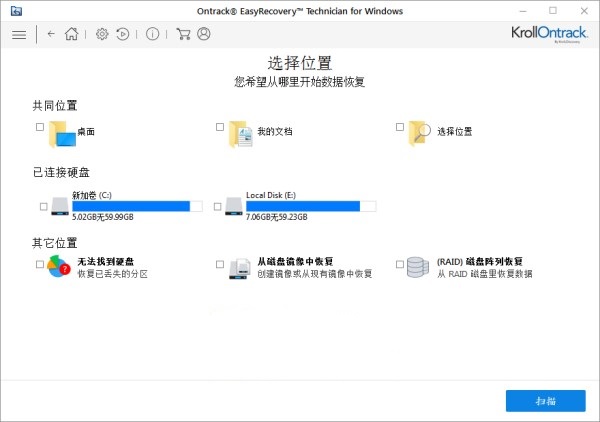The image size is (600, 422).
Task: Go back with the arrow icon
Action: (51, 34)
